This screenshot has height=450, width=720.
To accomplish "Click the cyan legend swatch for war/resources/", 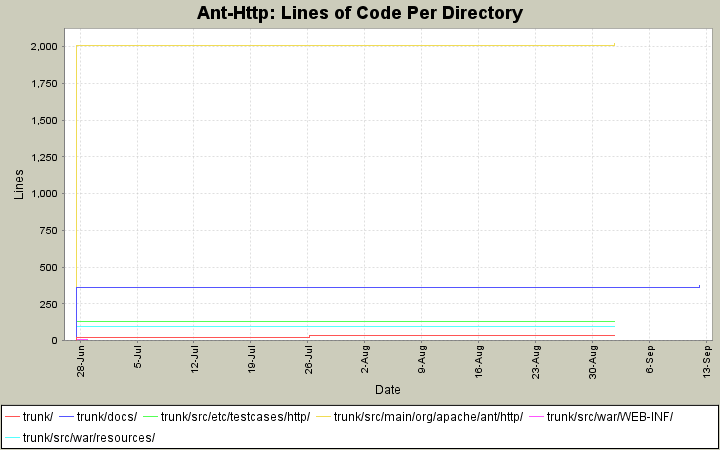I will coord(12,438).
